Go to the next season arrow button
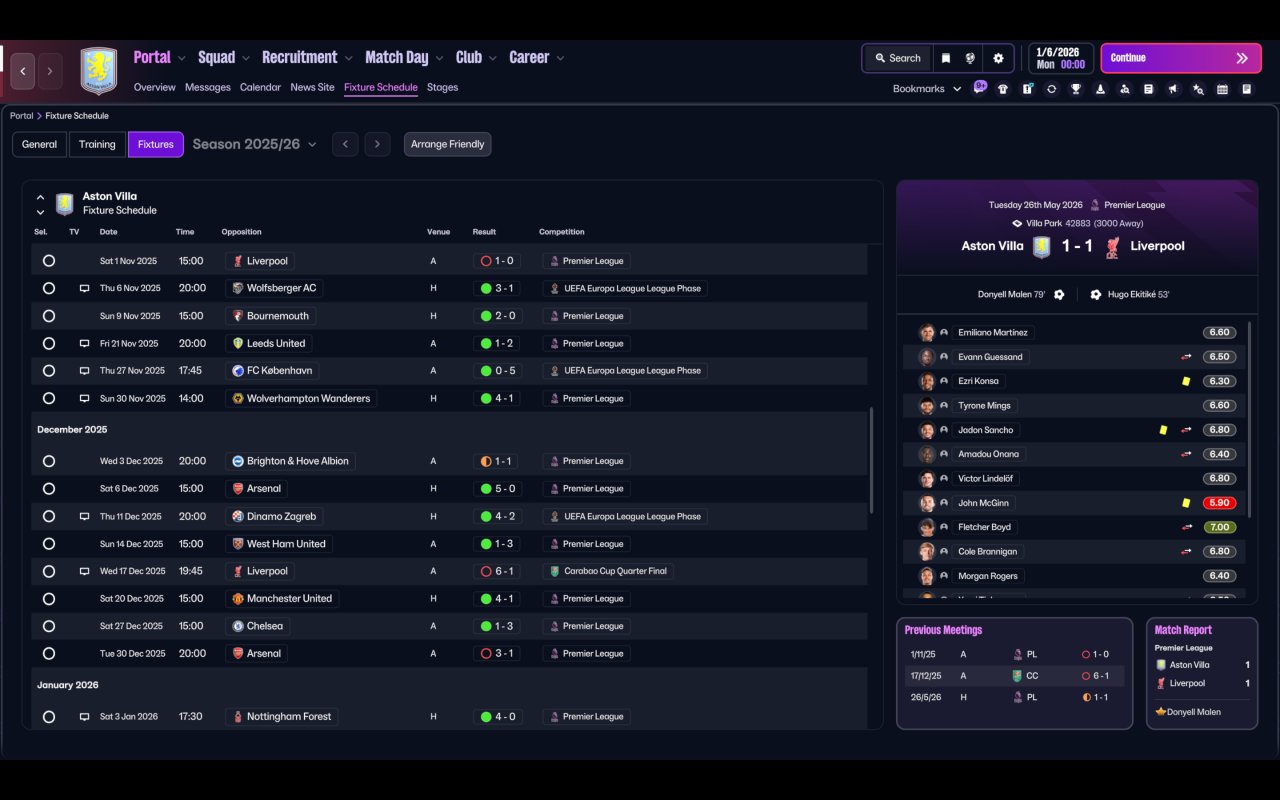This screenshot has height=800, width=1280. click(x=377, y=144)
